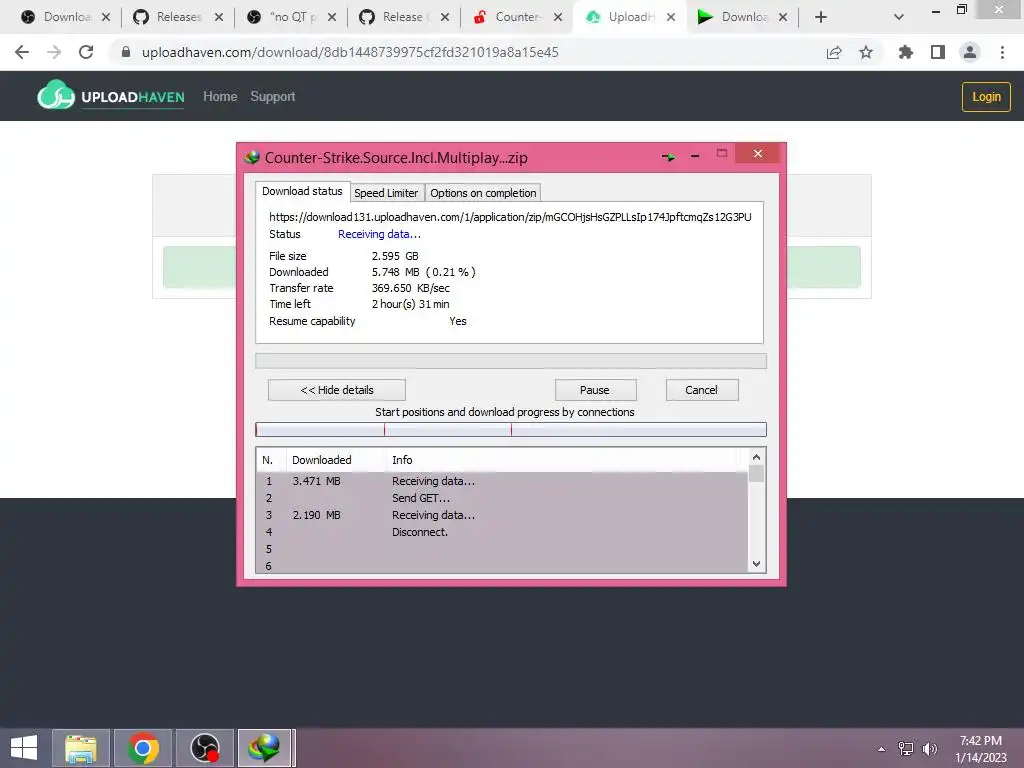This screenshot has width=1024, height=768.
Task: View site security lock info
Action: click(x=126, y=52)
